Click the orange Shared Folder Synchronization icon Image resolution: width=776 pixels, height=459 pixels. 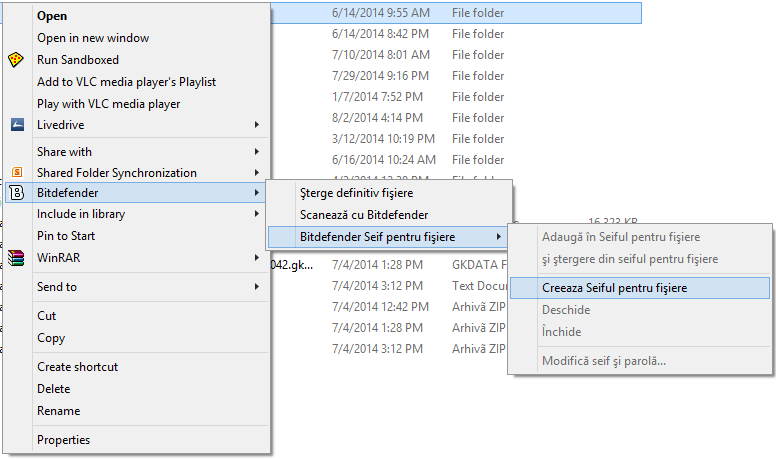tap(17, 172)
